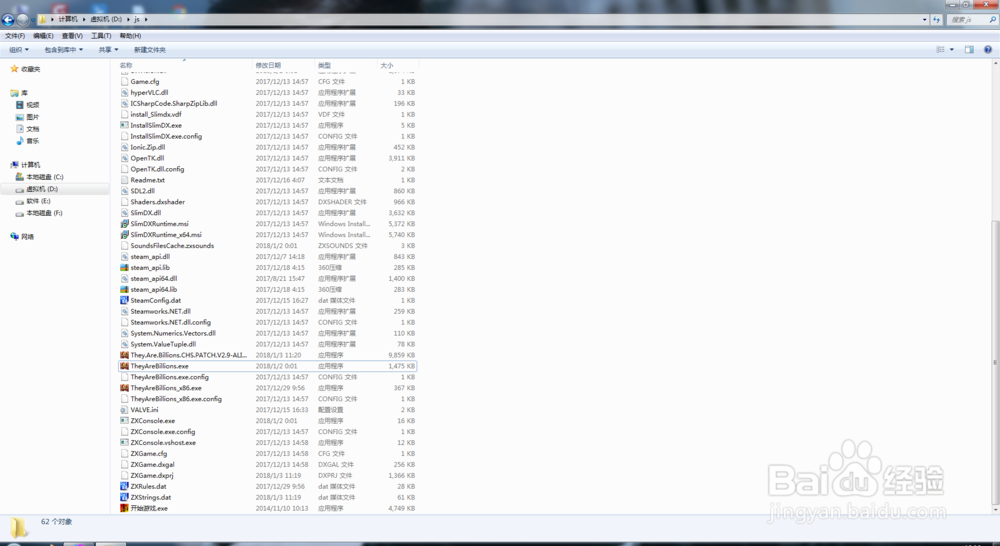
Task: Open the 包含到库中 dropdown
Action: click(64, 50)
